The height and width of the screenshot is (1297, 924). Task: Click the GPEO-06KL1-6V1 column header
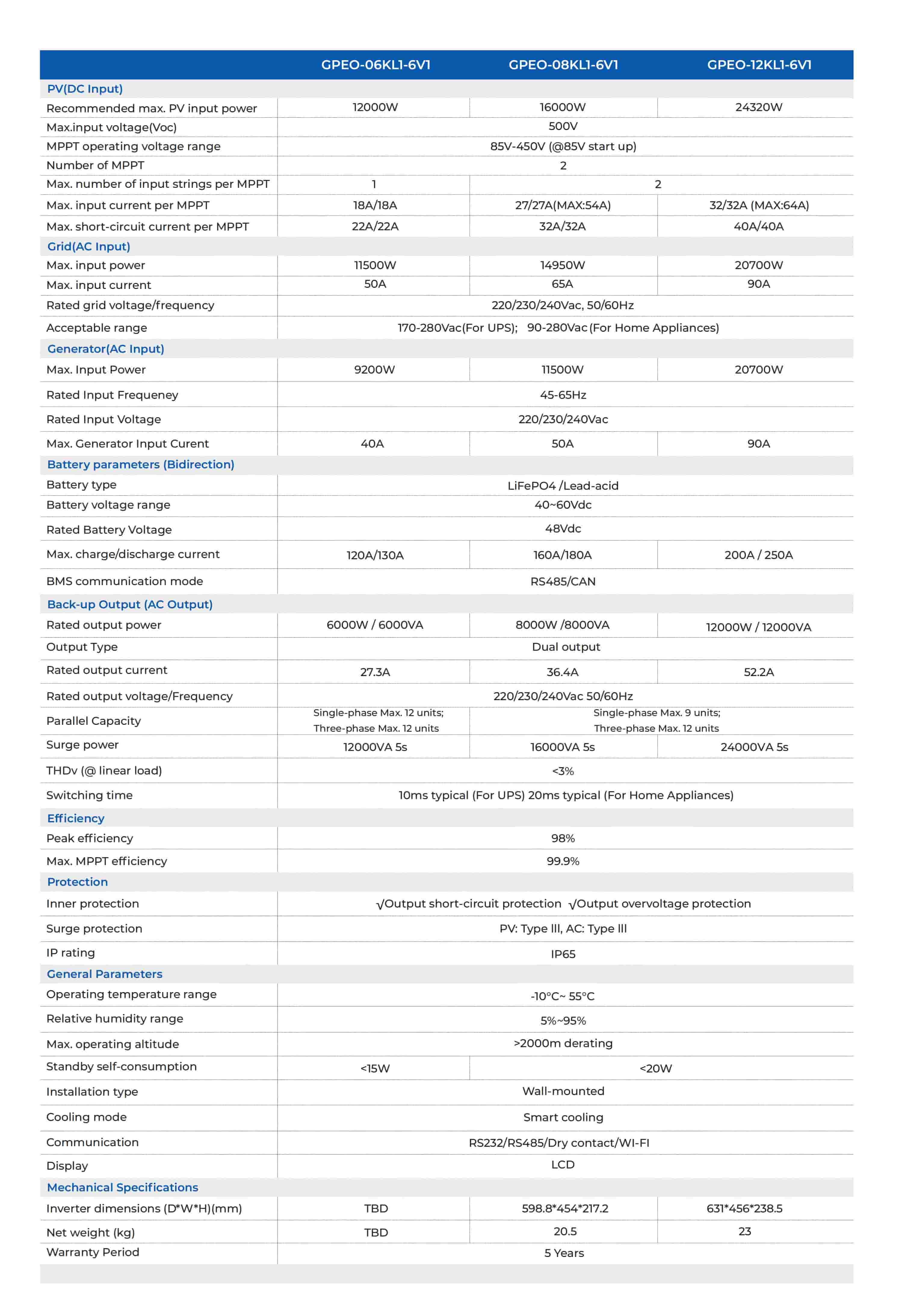click(375, 65)
